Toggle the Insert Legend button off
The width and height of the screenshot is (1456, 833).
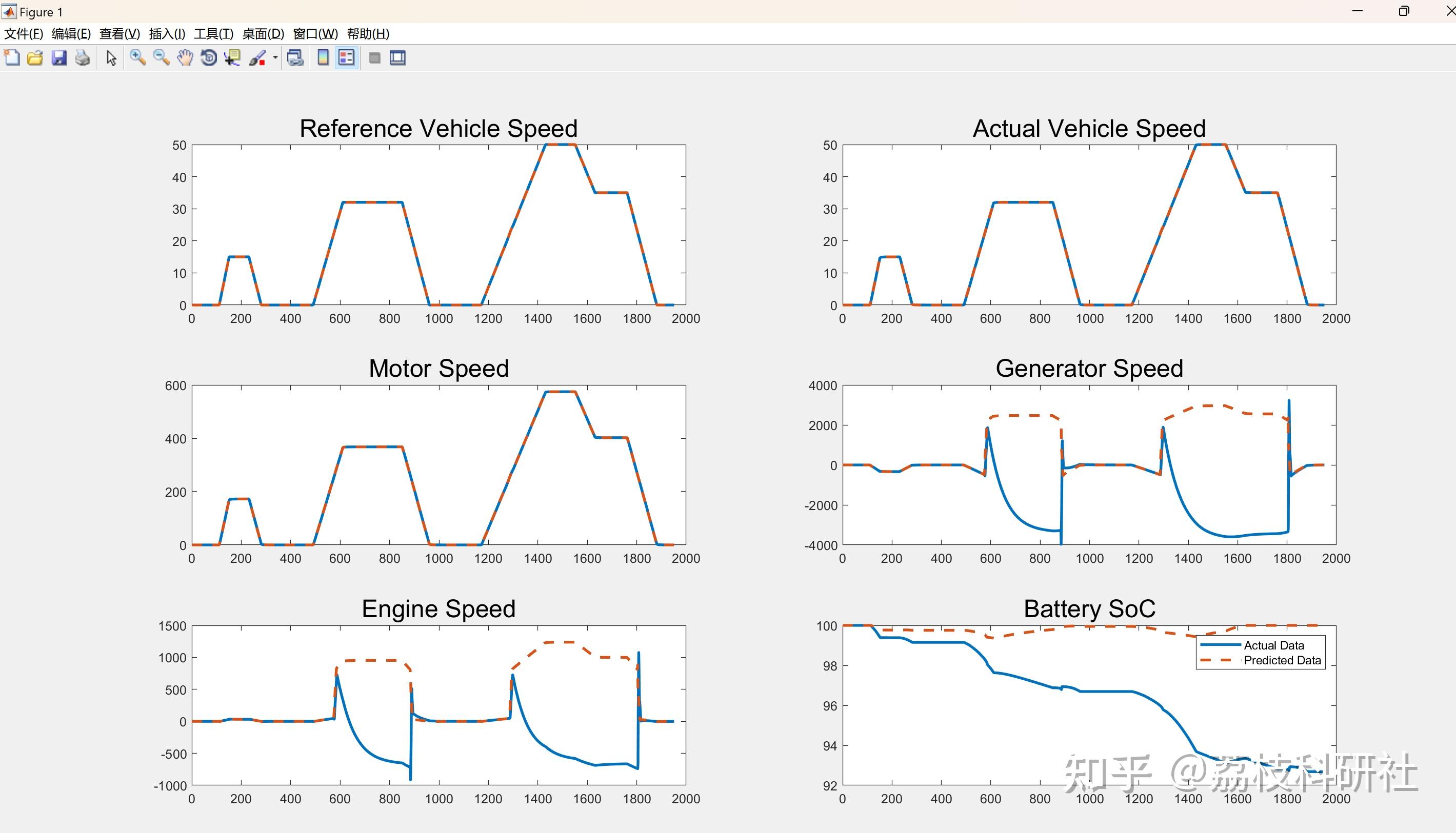(x=347, y=58)
